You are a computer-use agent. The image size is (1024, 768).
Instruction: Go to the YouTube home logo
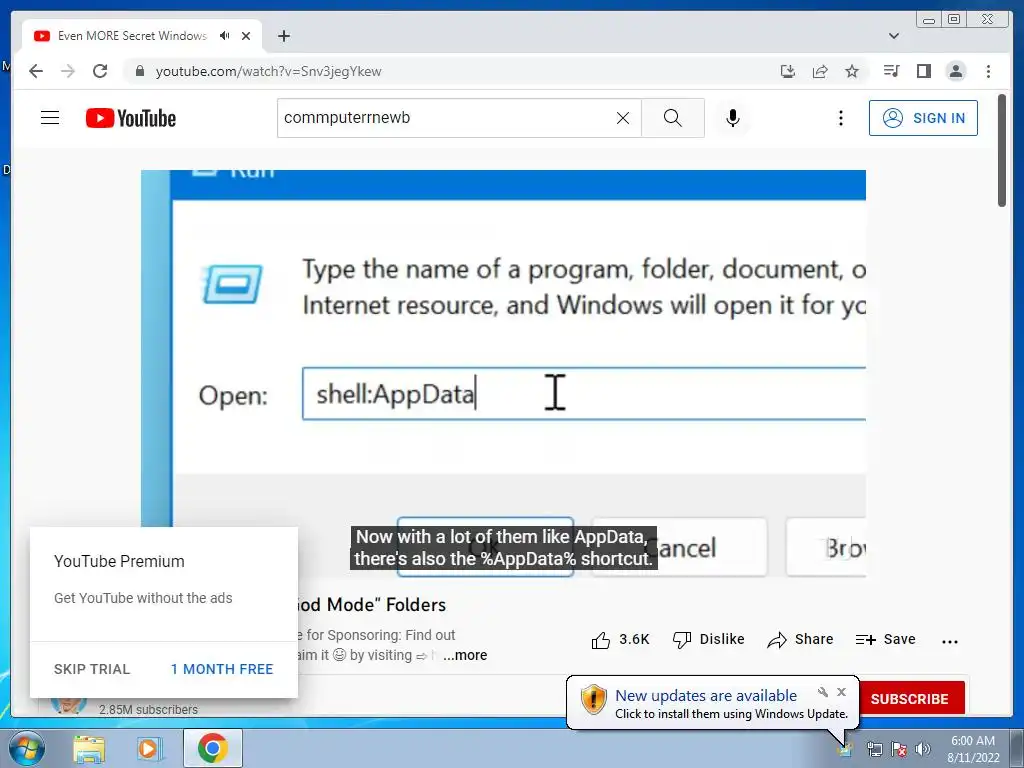131,118
